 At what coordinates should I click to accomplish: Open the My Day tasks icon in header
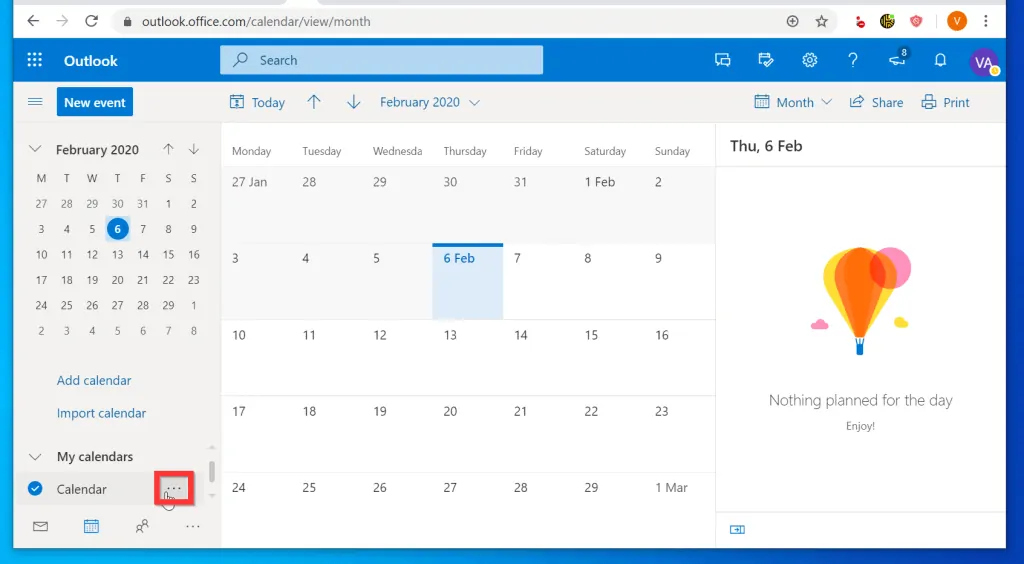pos(766,60)
